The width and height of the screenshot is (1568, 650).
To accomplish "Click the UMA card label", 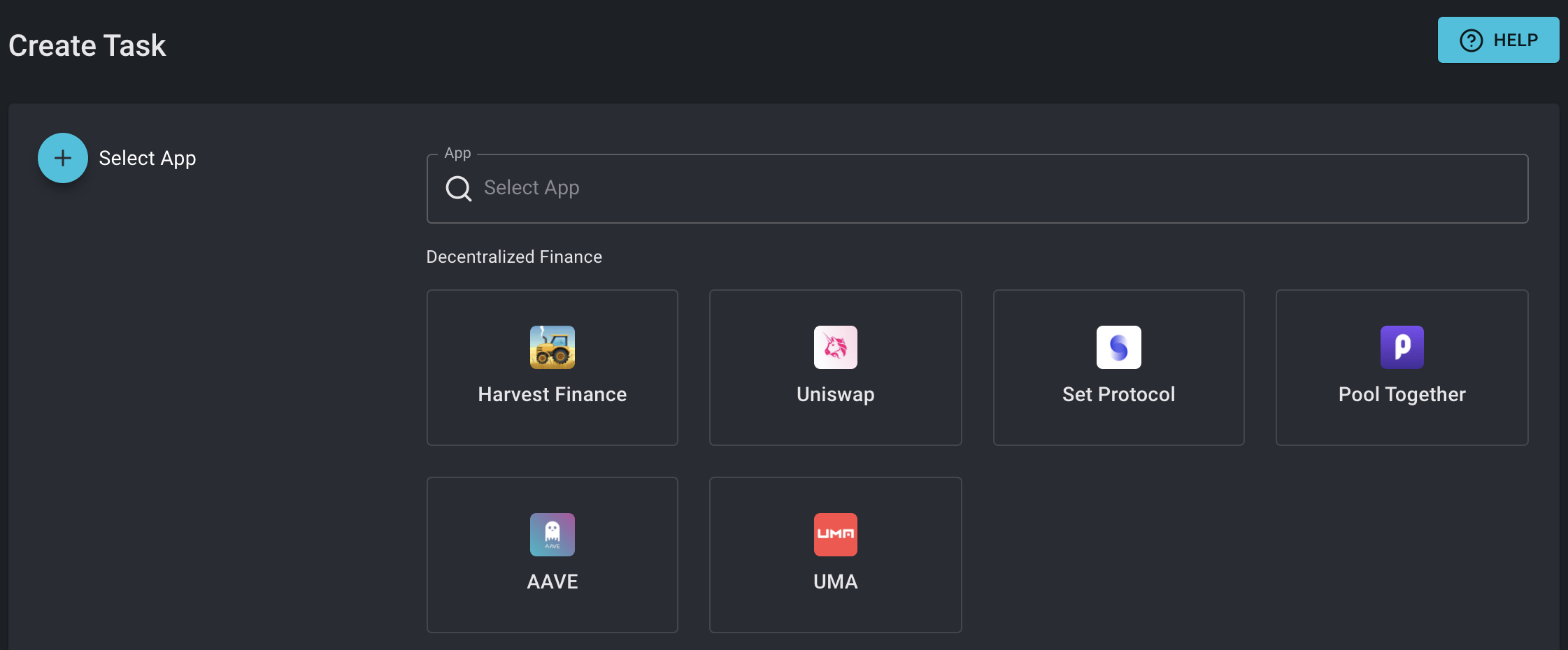I will 835,582.
